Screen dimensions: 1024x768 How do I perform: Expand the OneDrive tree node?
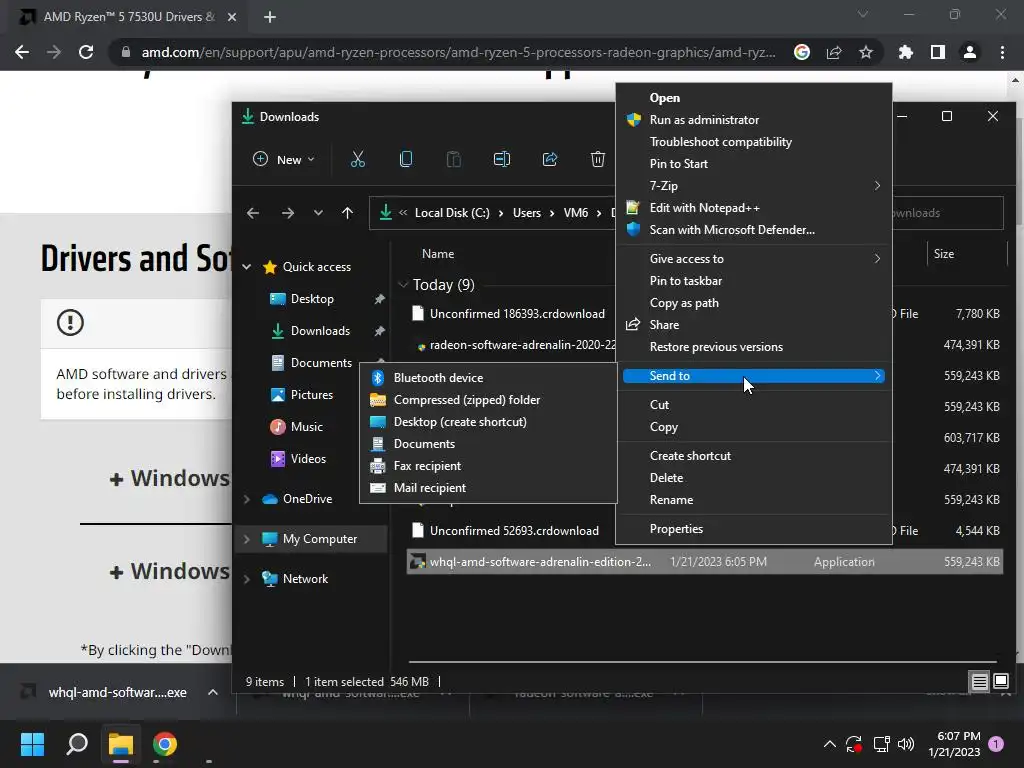coord(247,499)
